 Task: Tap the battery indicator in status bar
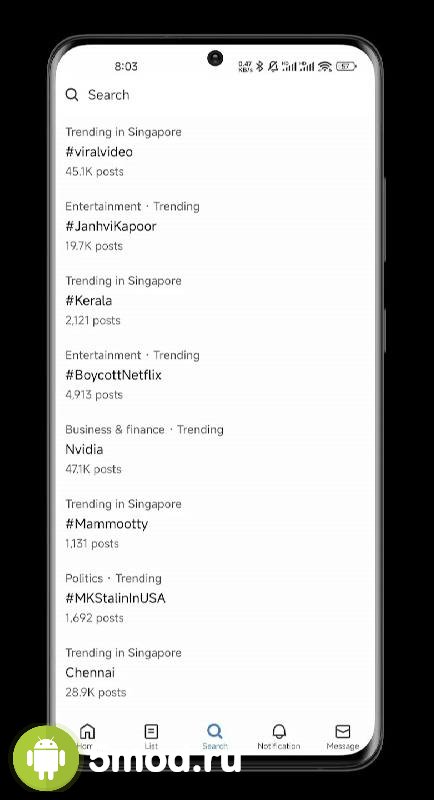click(x=346, y=66)
